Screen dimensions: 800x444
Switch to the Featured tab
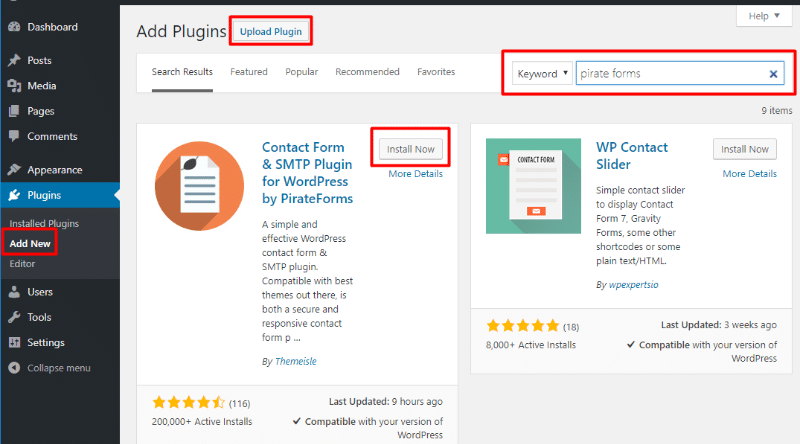tap(248, 72)
